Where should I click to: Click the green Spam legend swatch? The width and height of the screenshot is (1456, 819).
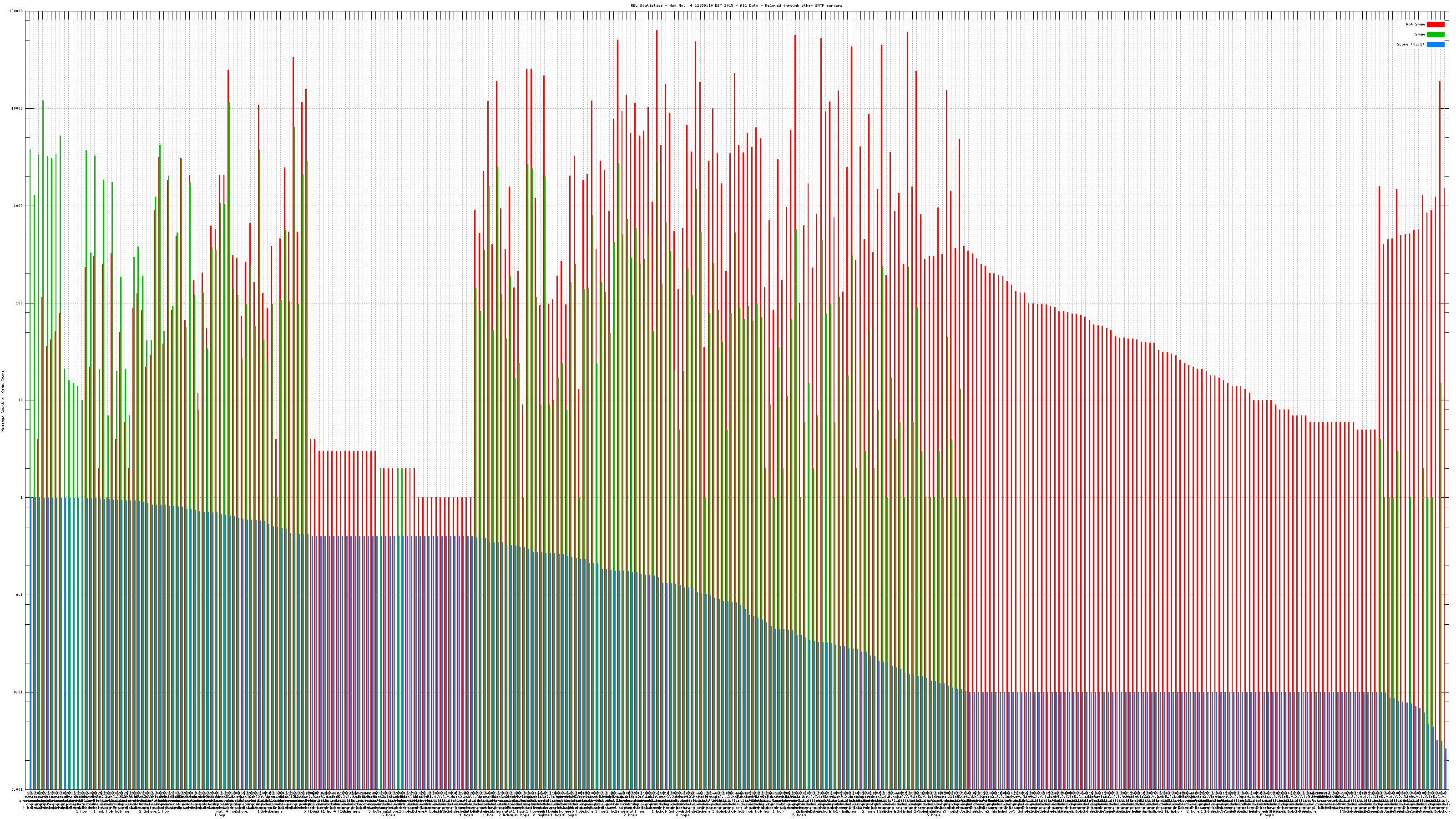[x=1436, y=35]
